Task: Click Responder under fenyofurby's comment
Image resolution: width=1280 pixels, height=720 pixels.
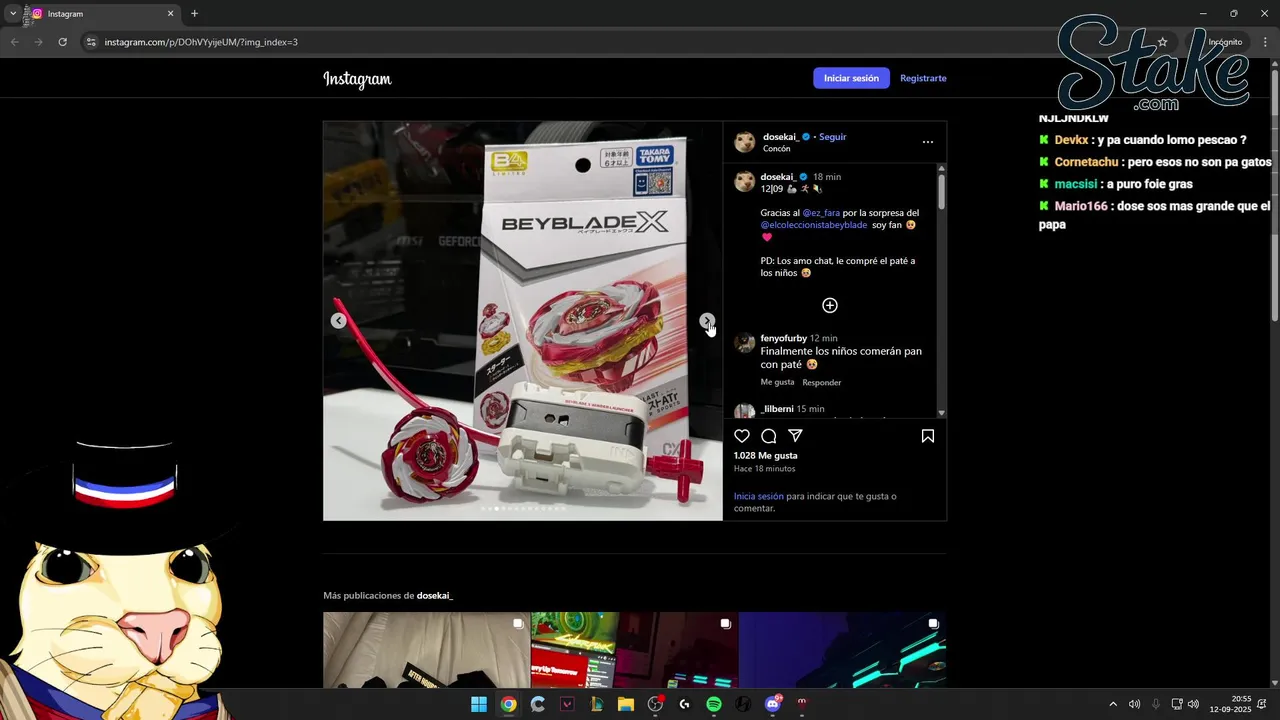Action: [822, 383]
